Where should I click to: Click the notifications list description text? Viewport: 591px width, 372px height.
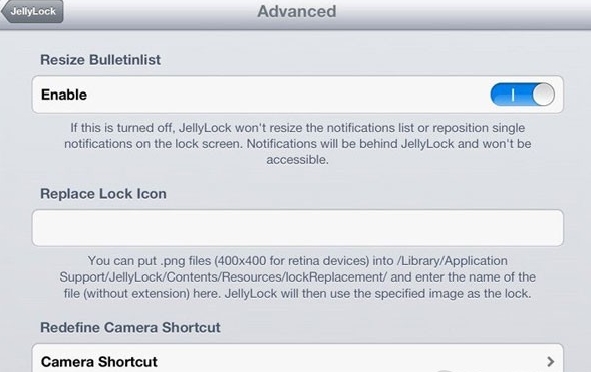coord(297,144)
